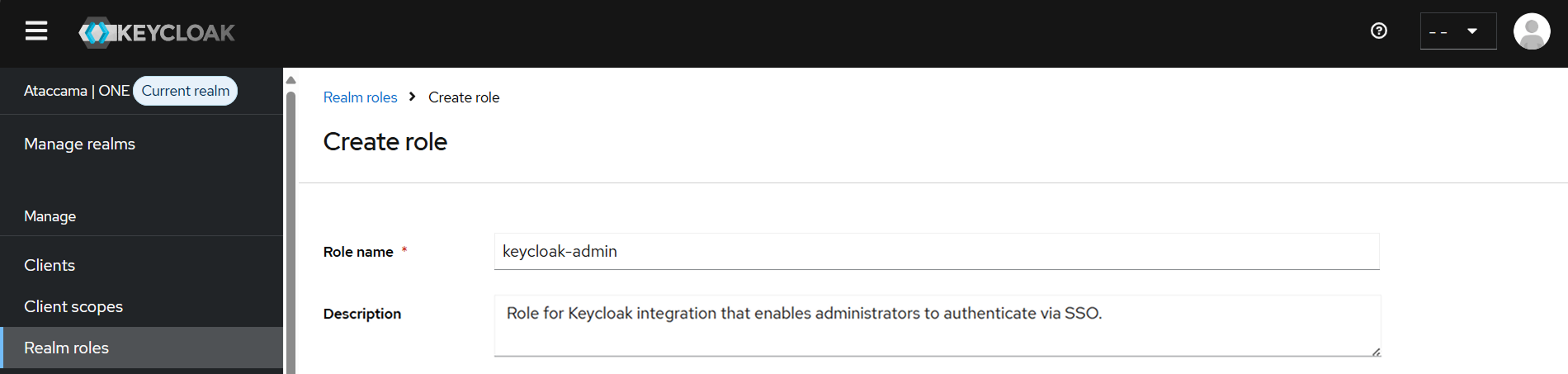Screen dimensions: 1568x374
Task: Select Realm roles in the sidebar
Action: (67, 348)
